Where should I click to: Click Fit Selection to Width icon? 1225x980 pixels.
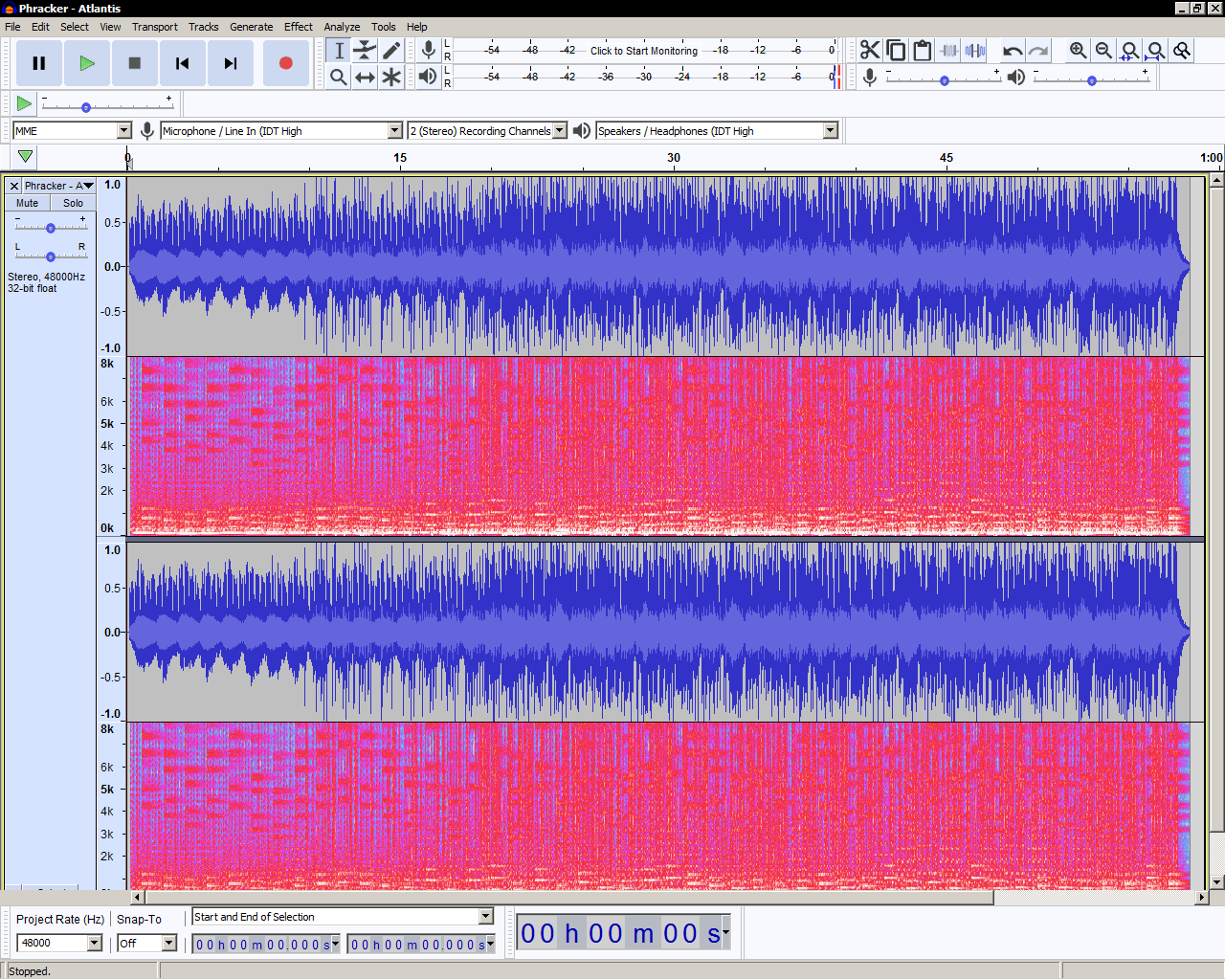coord(1130,51)
